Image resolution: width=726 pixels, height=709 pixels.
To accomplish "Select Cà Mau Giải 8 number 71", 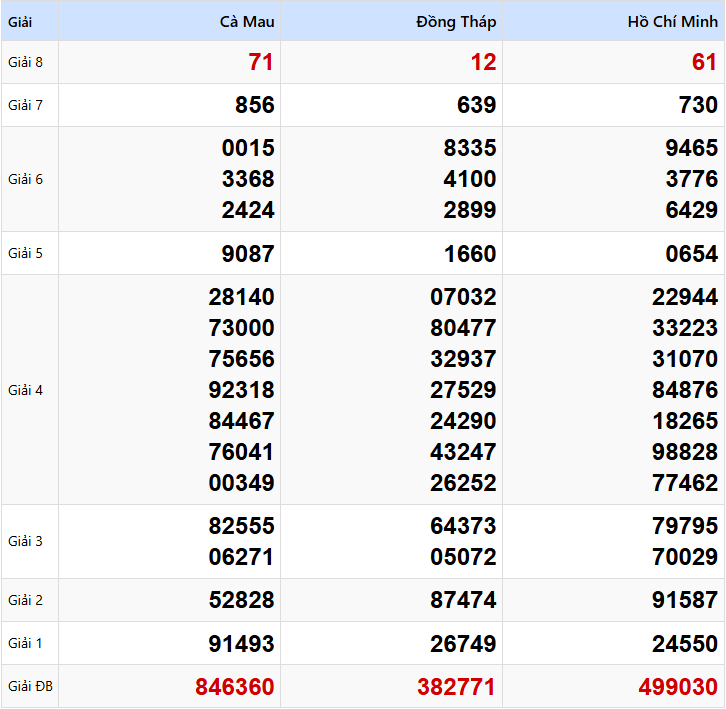I will (x=261, y=62).
